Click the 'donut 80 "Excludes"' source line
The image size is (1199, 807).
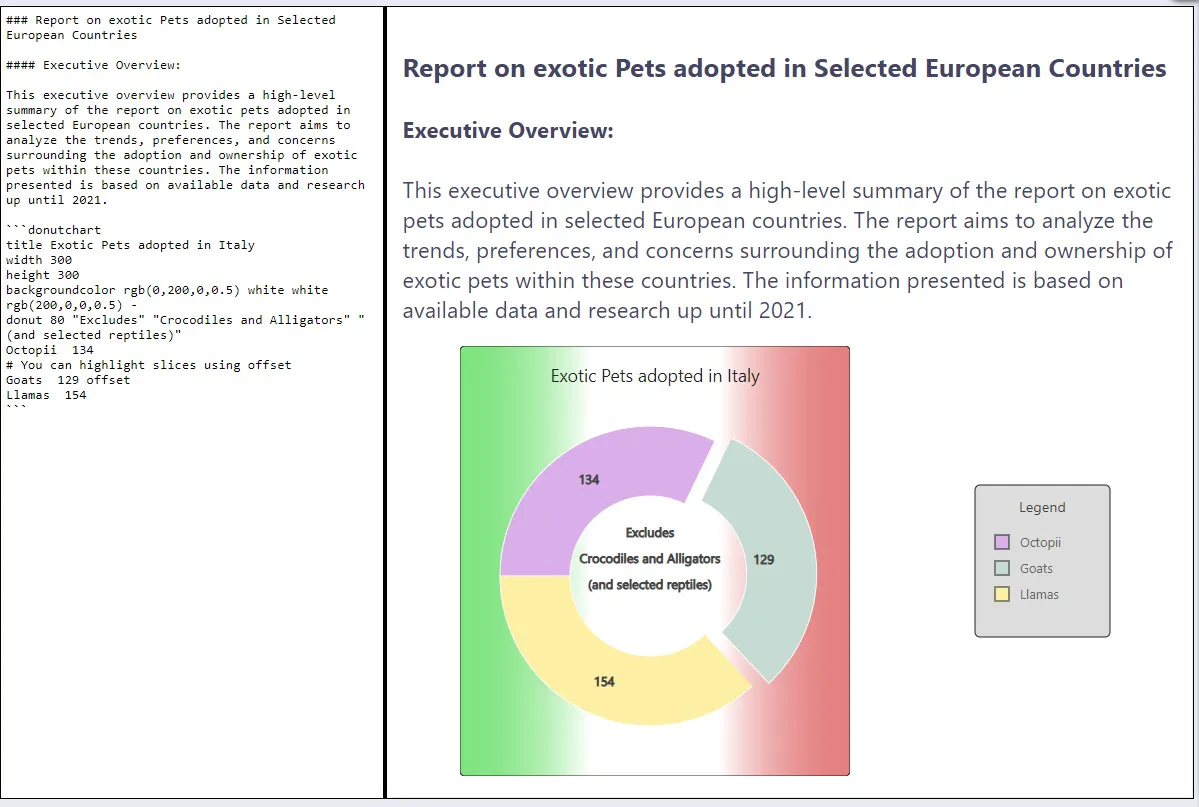coord(185,327)
